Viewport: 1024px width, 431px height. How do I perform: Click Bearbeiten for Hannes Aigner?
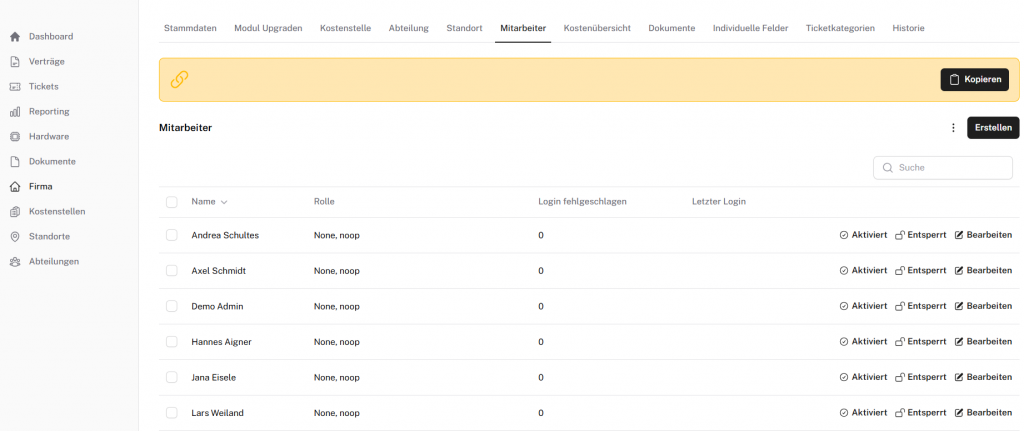tap(983, 342)
